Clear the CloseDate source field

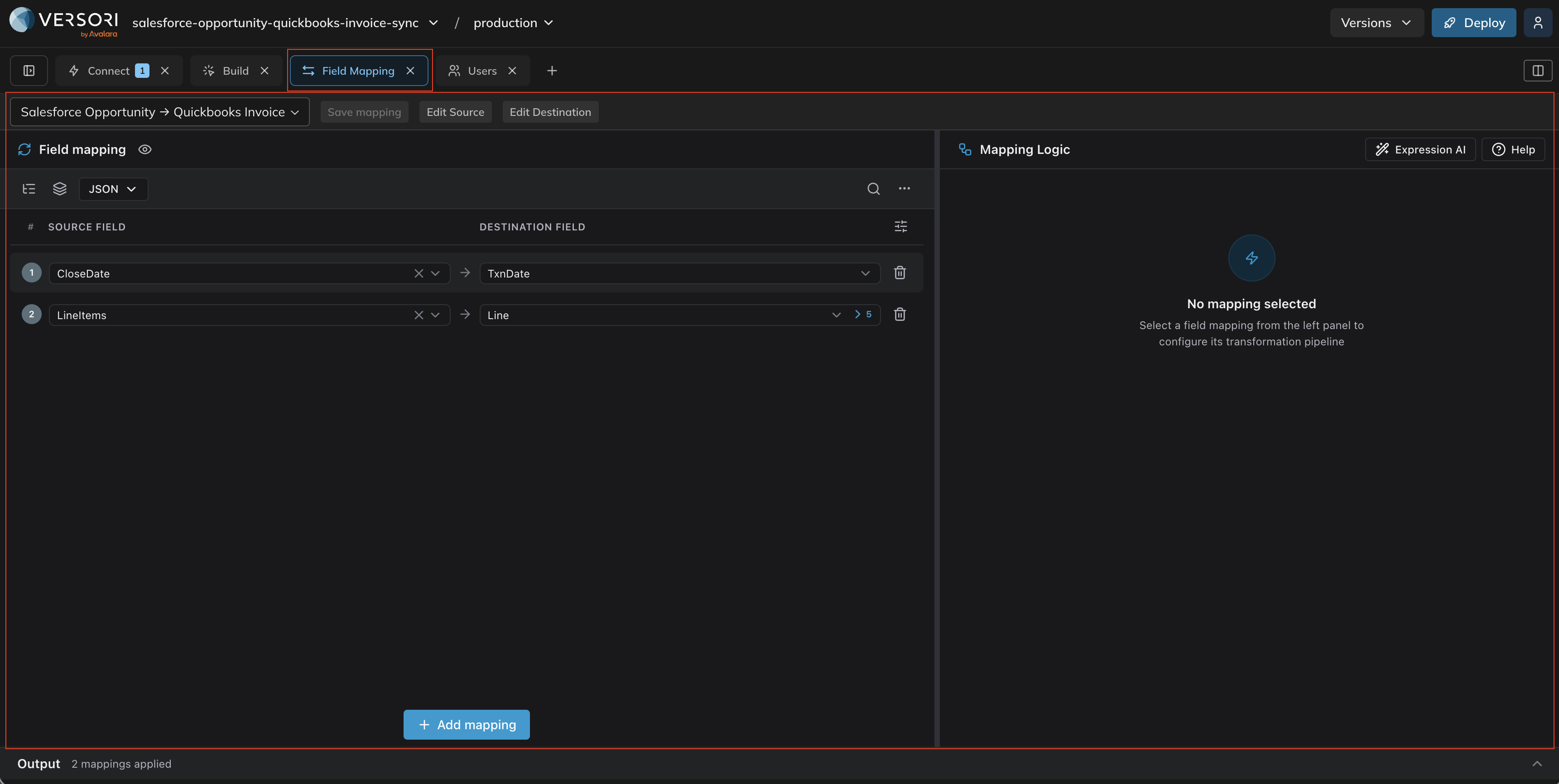[419, 273]
